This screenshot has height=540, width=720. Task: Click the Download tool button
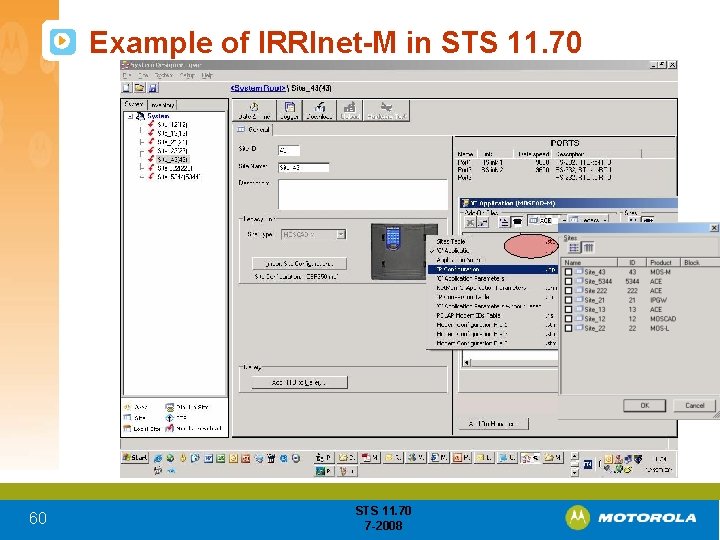[319, 111]
